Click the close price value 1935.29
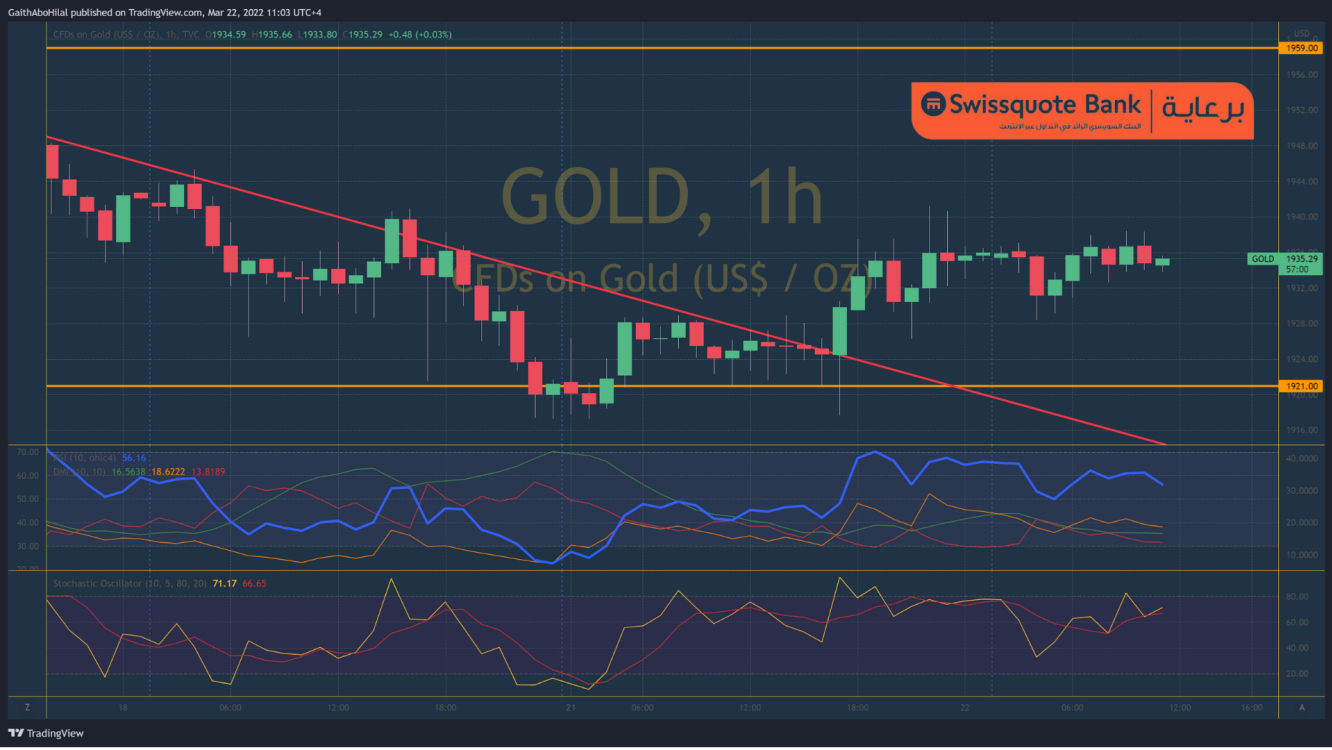 coord(367,34)
